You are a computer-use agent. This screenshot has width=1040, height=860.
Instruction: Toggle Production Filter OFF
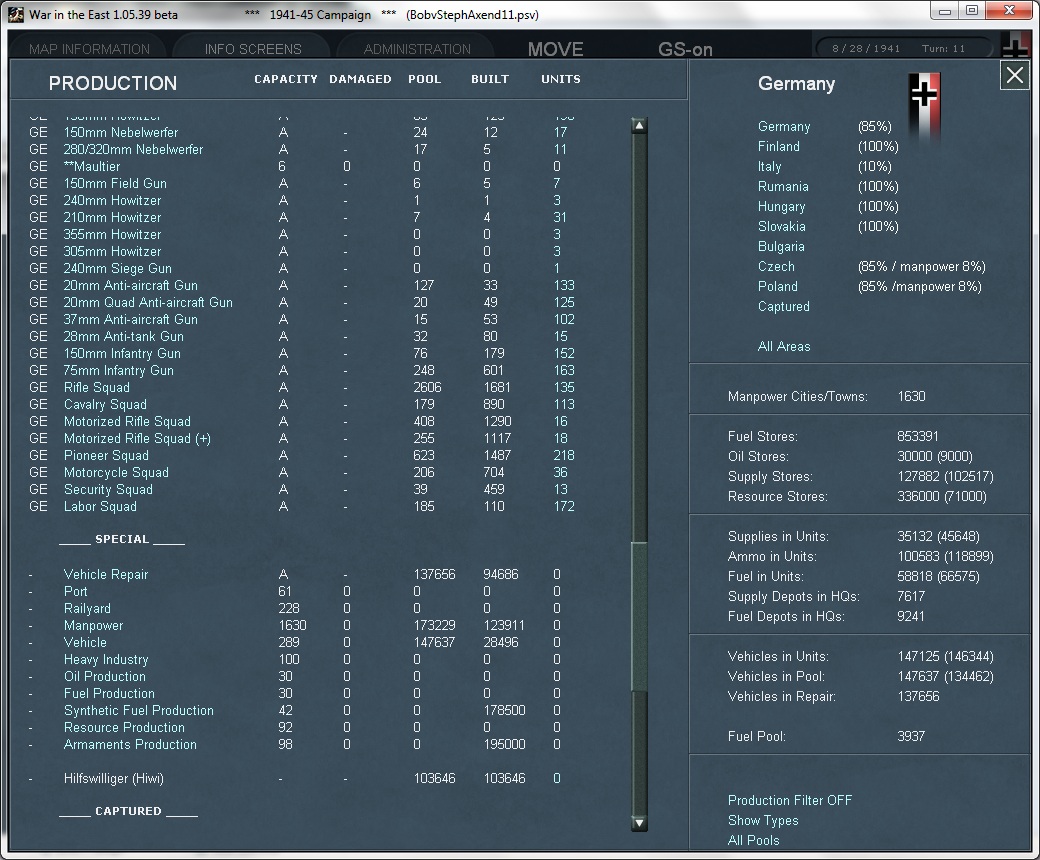click(789, 800)
